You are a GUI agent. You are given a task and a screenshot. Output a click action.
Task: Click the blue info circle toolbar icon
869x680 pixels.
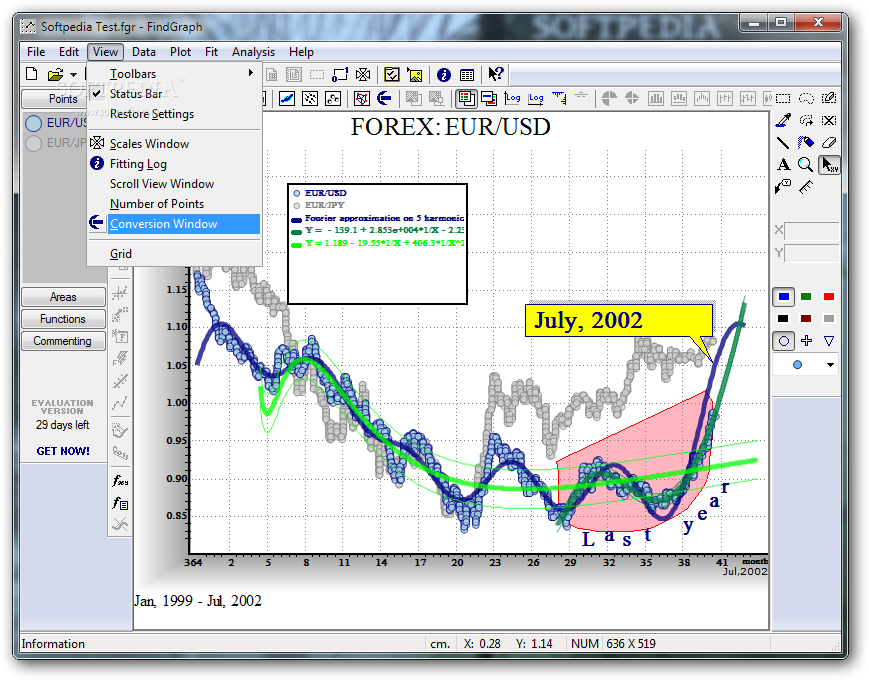point(443,75)
